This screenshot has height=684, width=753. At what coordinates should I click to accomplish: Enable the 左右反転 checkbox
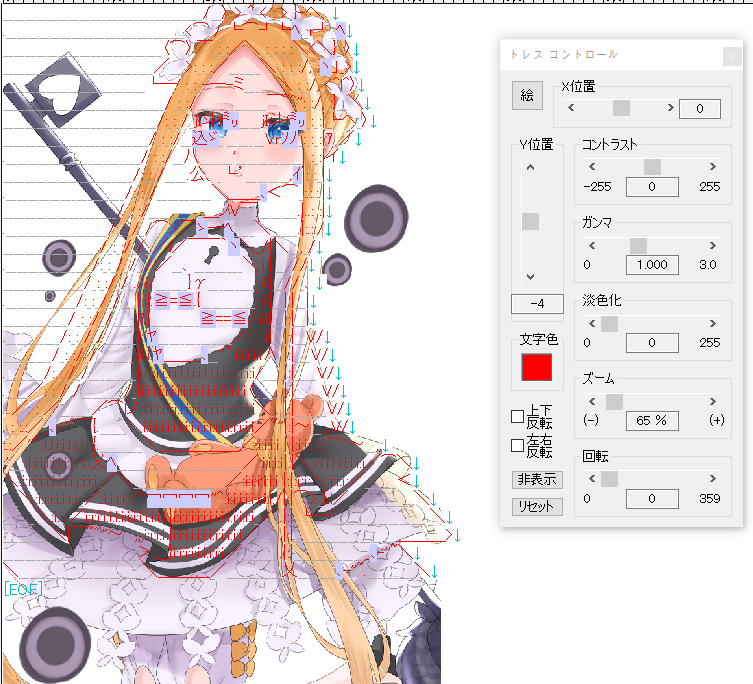517,445
